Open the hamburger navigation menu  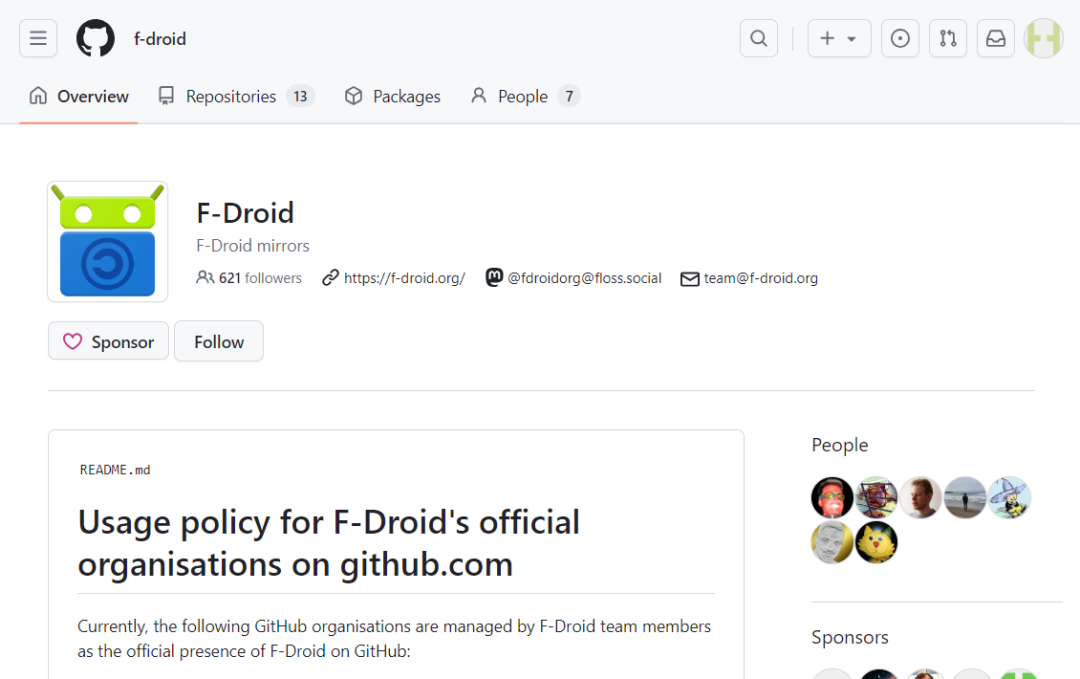pos(38,39)
